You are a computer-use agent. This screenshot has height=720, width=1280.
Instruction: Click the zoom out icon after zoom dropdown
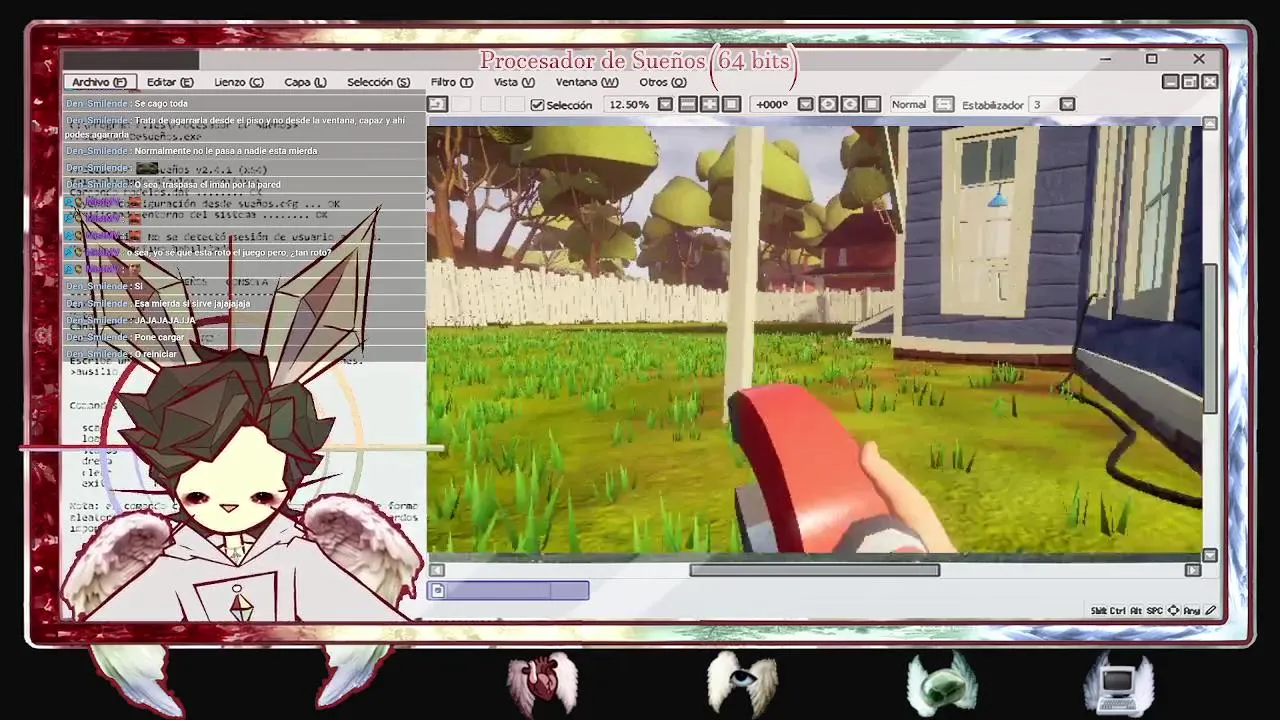[x=688, y=104]
